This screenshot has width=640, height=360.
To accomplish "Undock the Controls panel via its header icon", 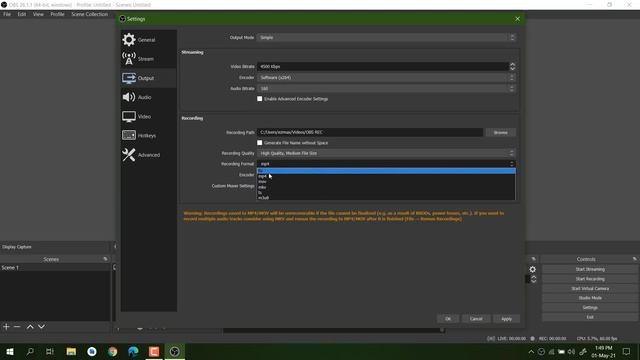I will tap(634, 259).
